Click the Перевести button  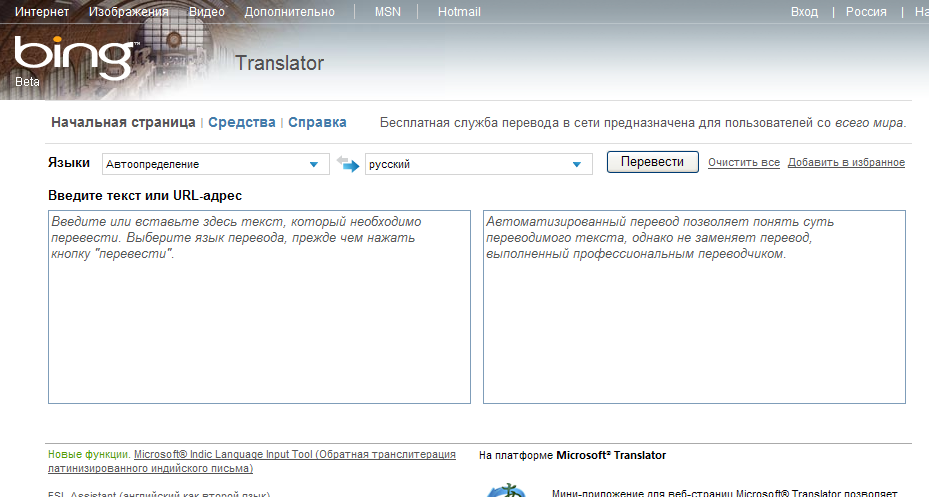[x=652, y=162]
